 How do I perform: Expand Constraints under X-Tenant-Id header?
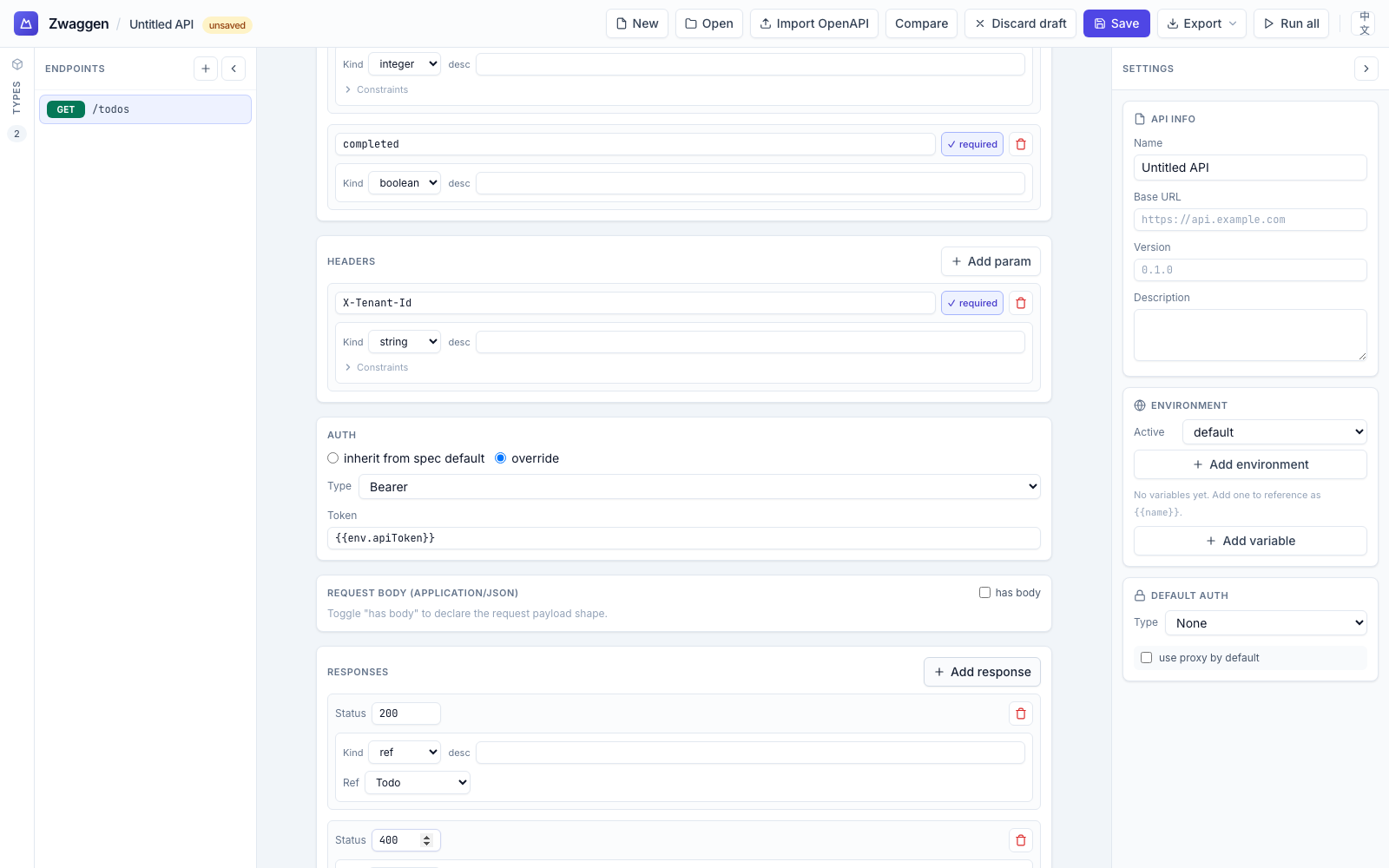(377, 366)
